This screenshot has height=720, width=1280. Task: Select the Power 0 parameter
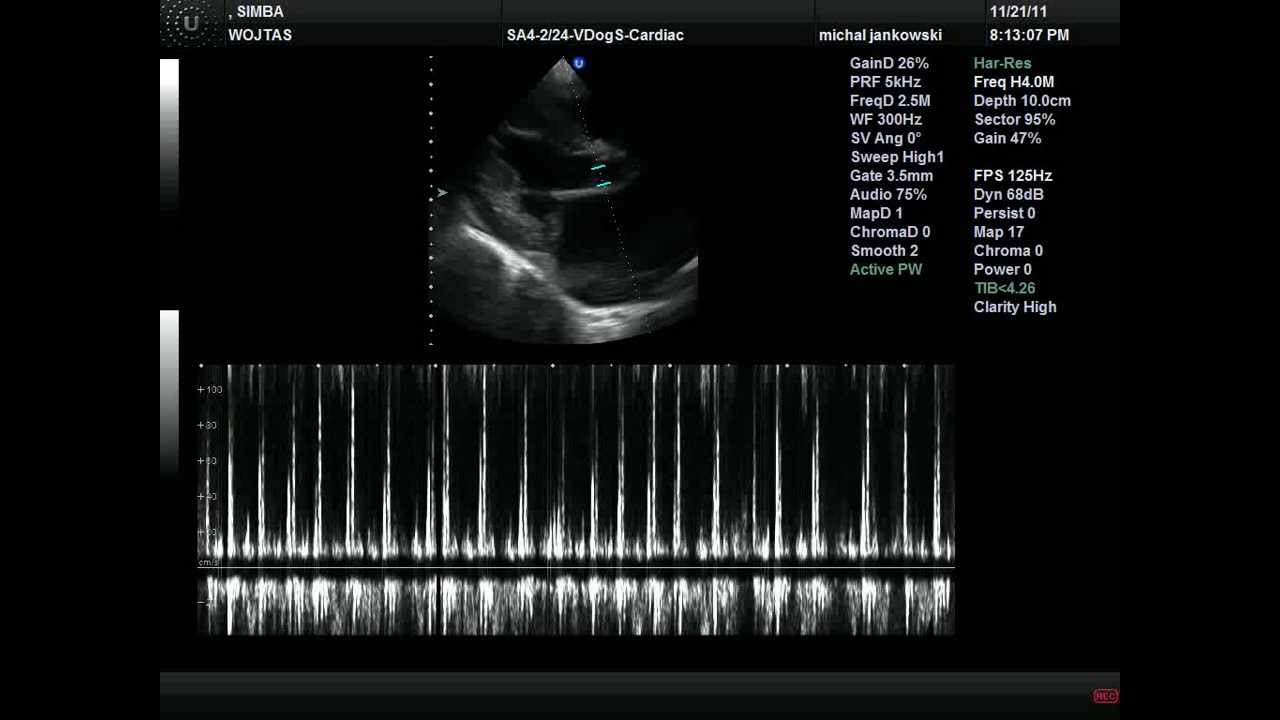click(1003, 270)
